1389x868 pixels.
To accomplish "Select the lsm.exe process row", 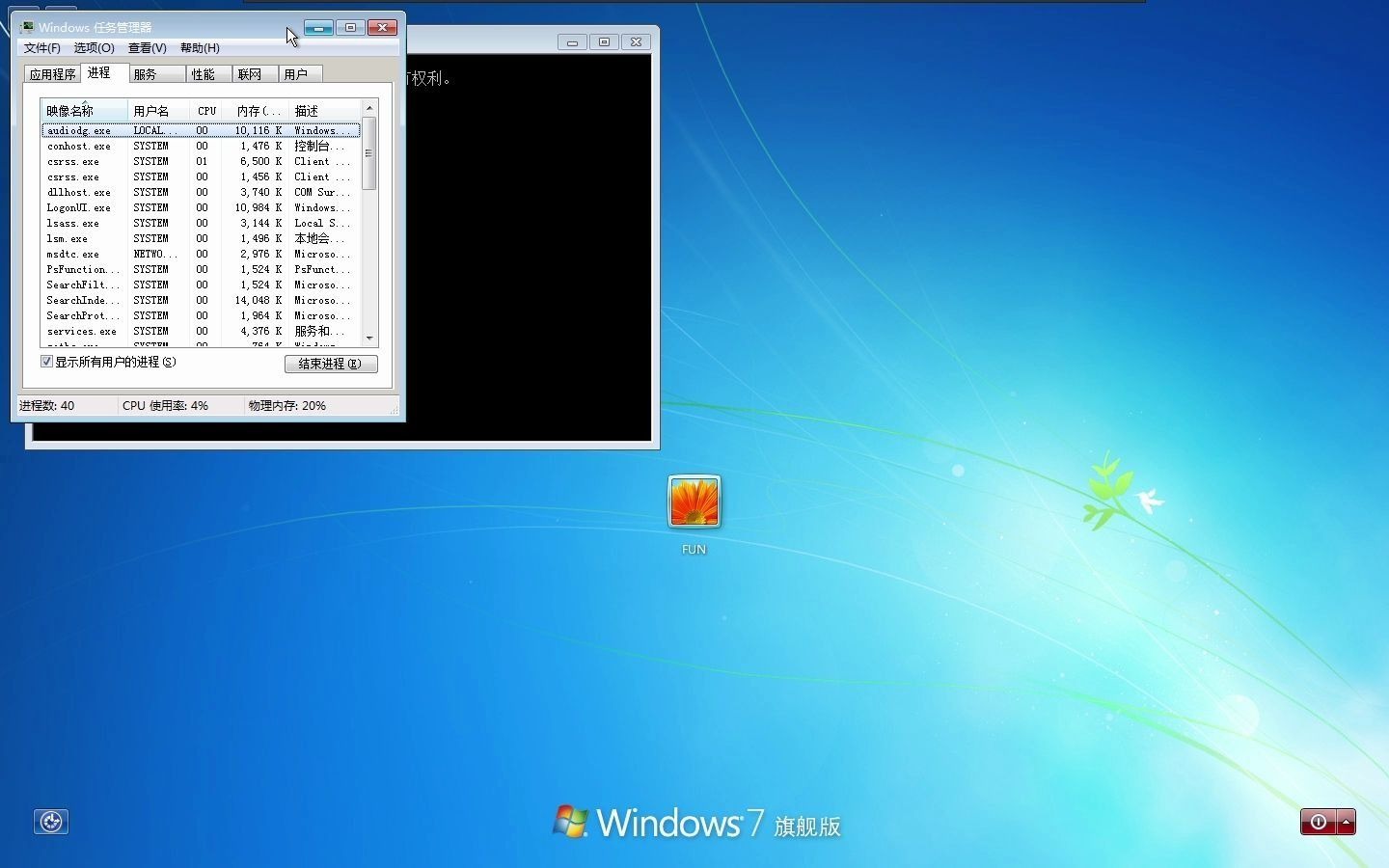I will (x=201, y=238).
